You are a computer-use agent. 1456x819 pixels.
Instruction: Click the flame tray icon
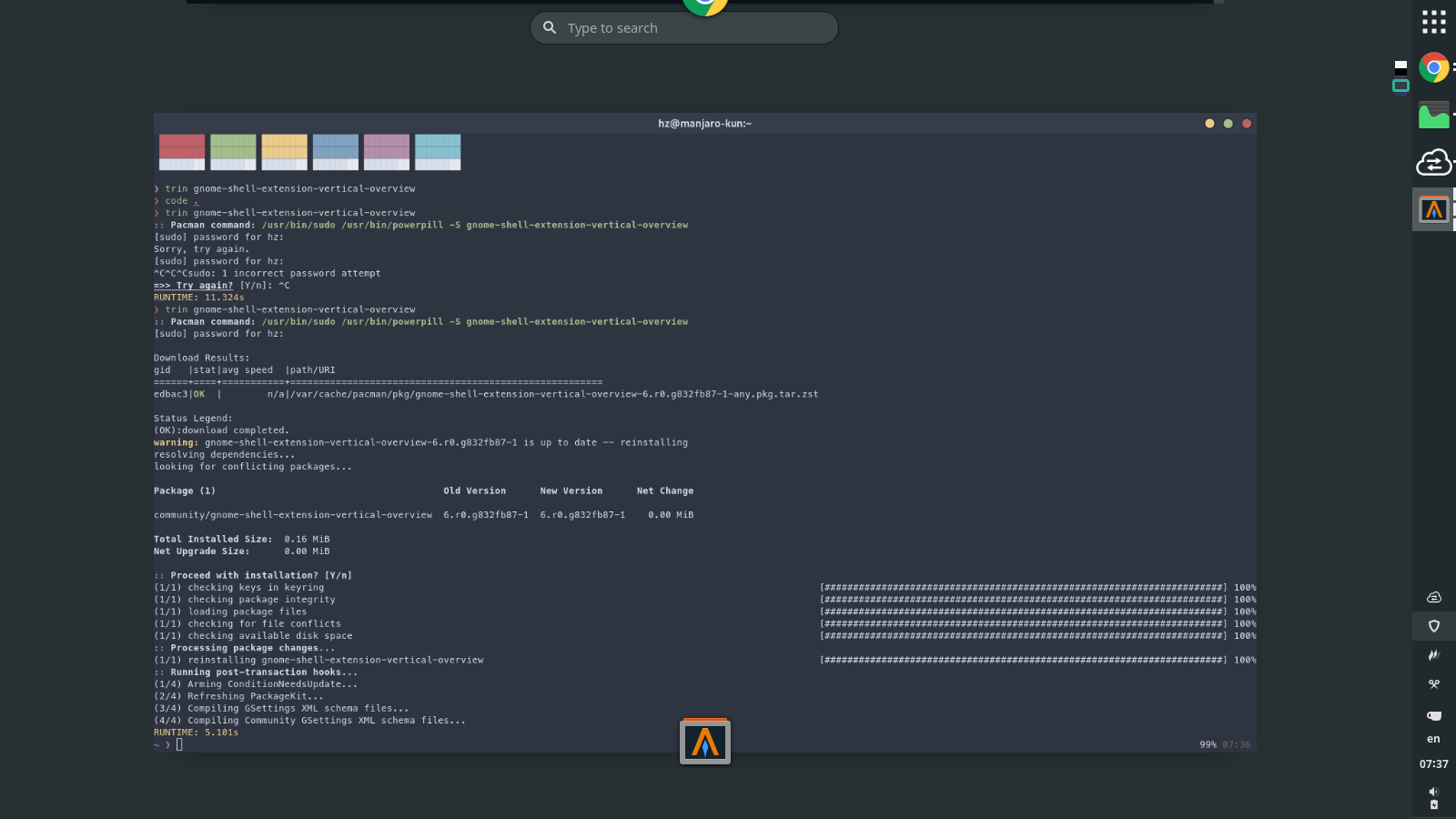[1434, 655]
